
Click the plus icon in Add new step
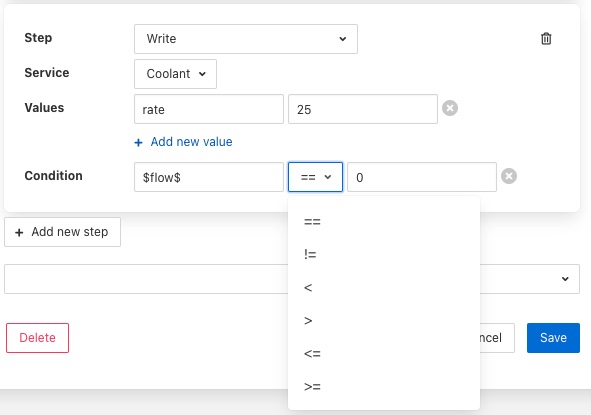(x=19, y=233)
